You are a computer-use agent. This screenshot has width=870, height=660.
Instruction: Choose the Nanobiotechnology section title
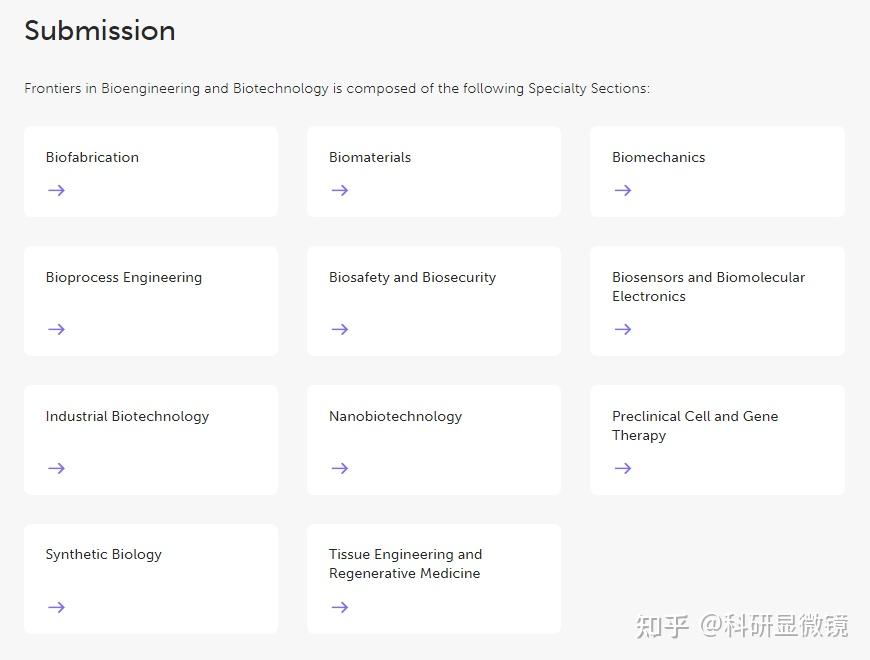click(x=395, y=416)
